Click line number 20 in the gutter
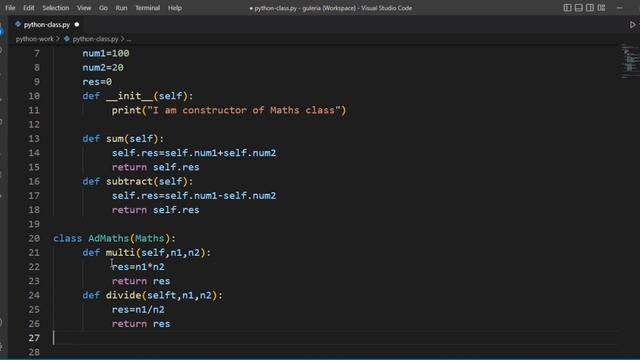640x360 pixels. [x=34, y=238]
